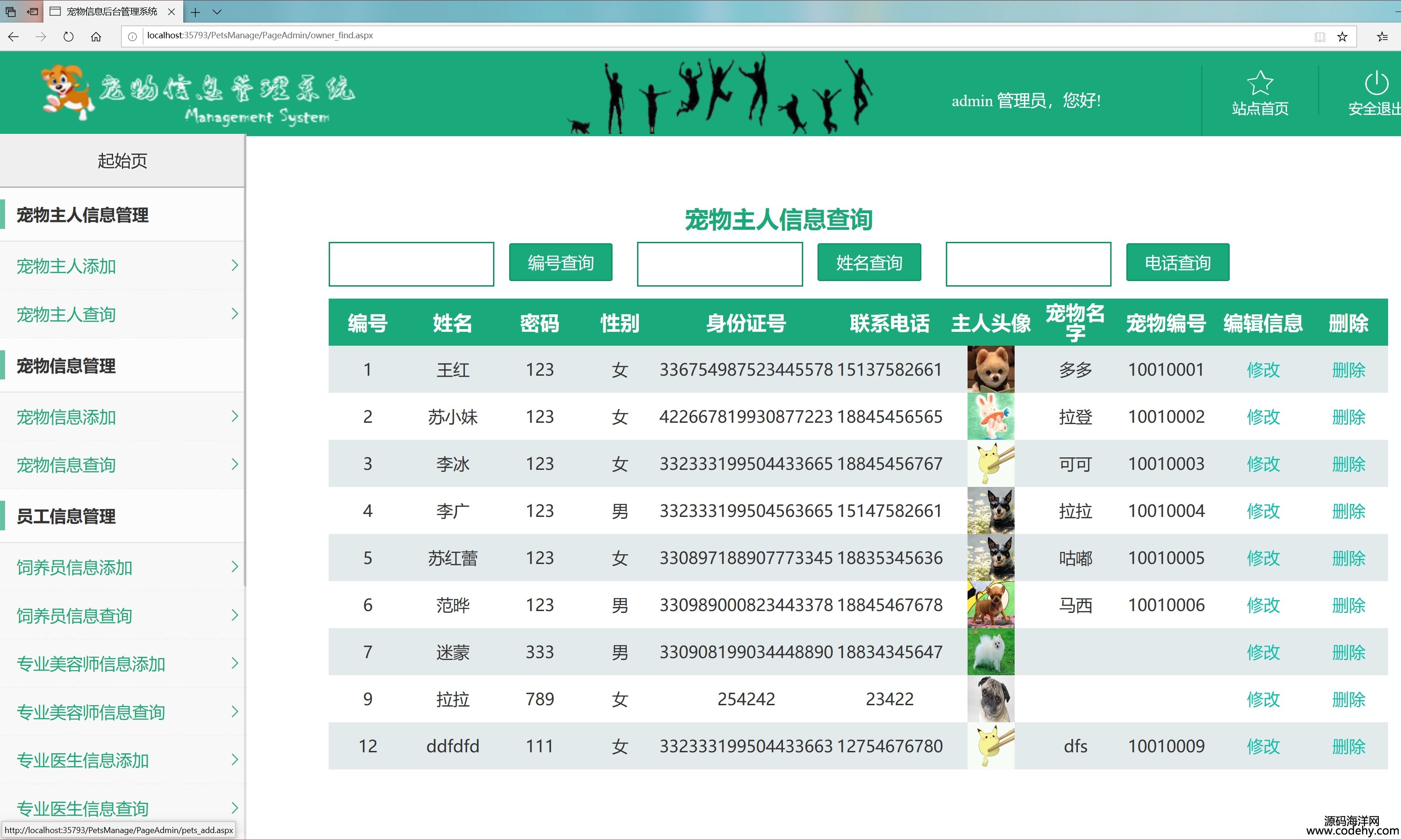Click 修改 for owner 苏小妹
The width and height of the screenshot is (1401, 840).
[1263, 417]
